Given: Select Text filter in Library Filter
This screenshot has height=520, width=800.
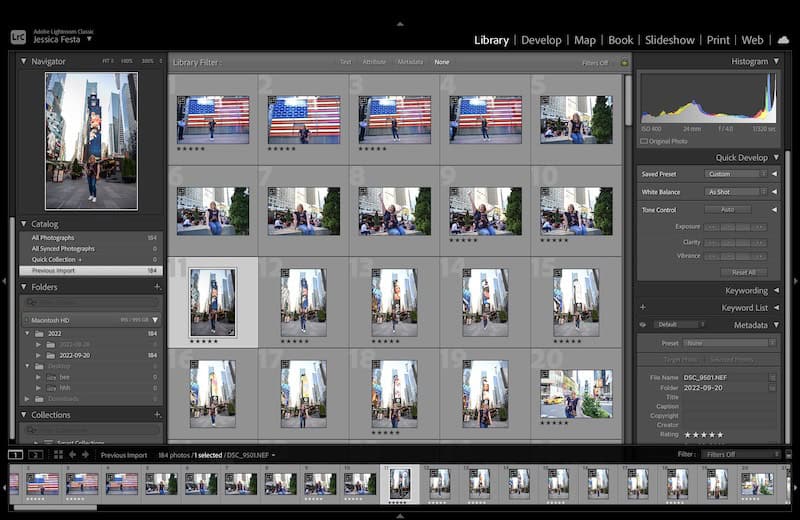Looking at the screenshot, I should point(345,62).
